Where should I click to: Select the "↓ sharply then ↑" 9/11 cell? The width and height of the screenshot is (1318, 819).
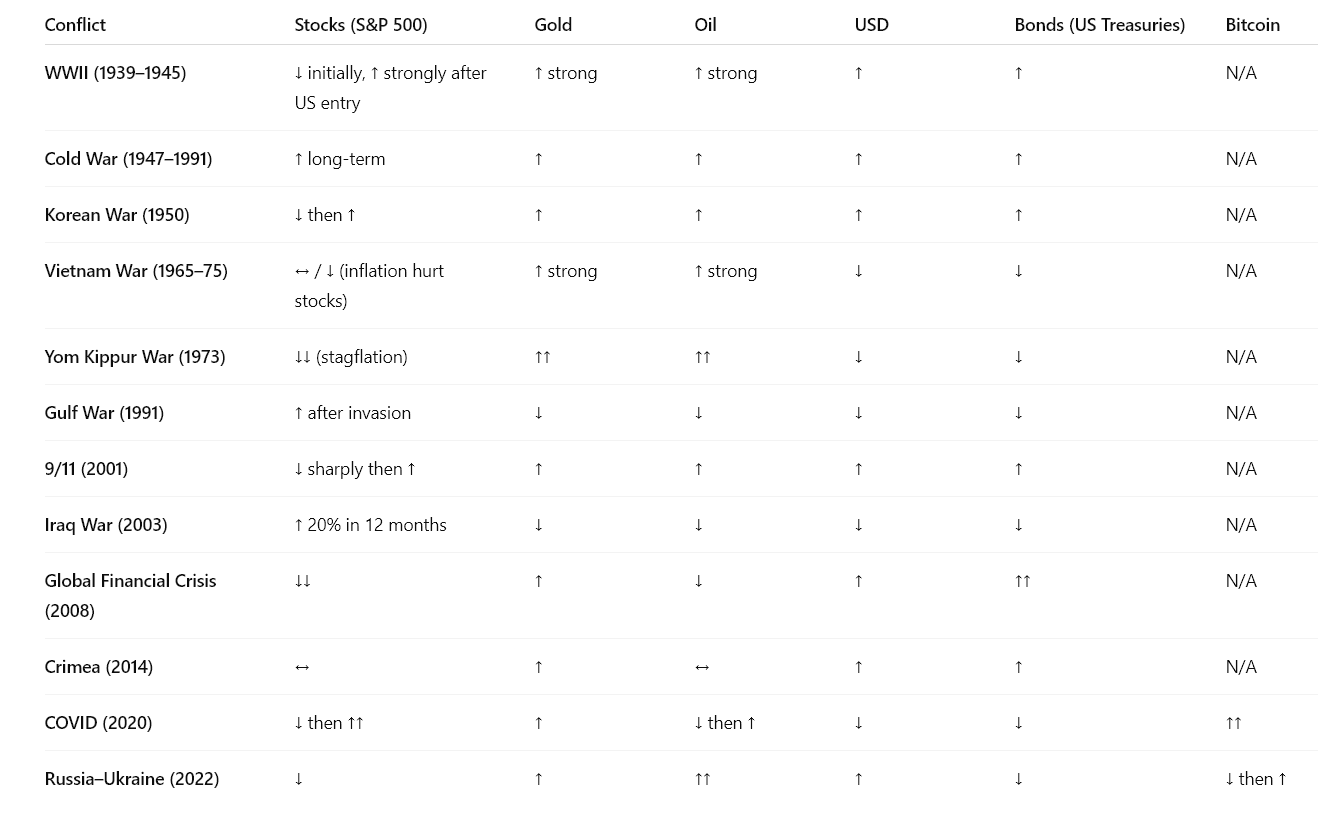pos(355,469)
